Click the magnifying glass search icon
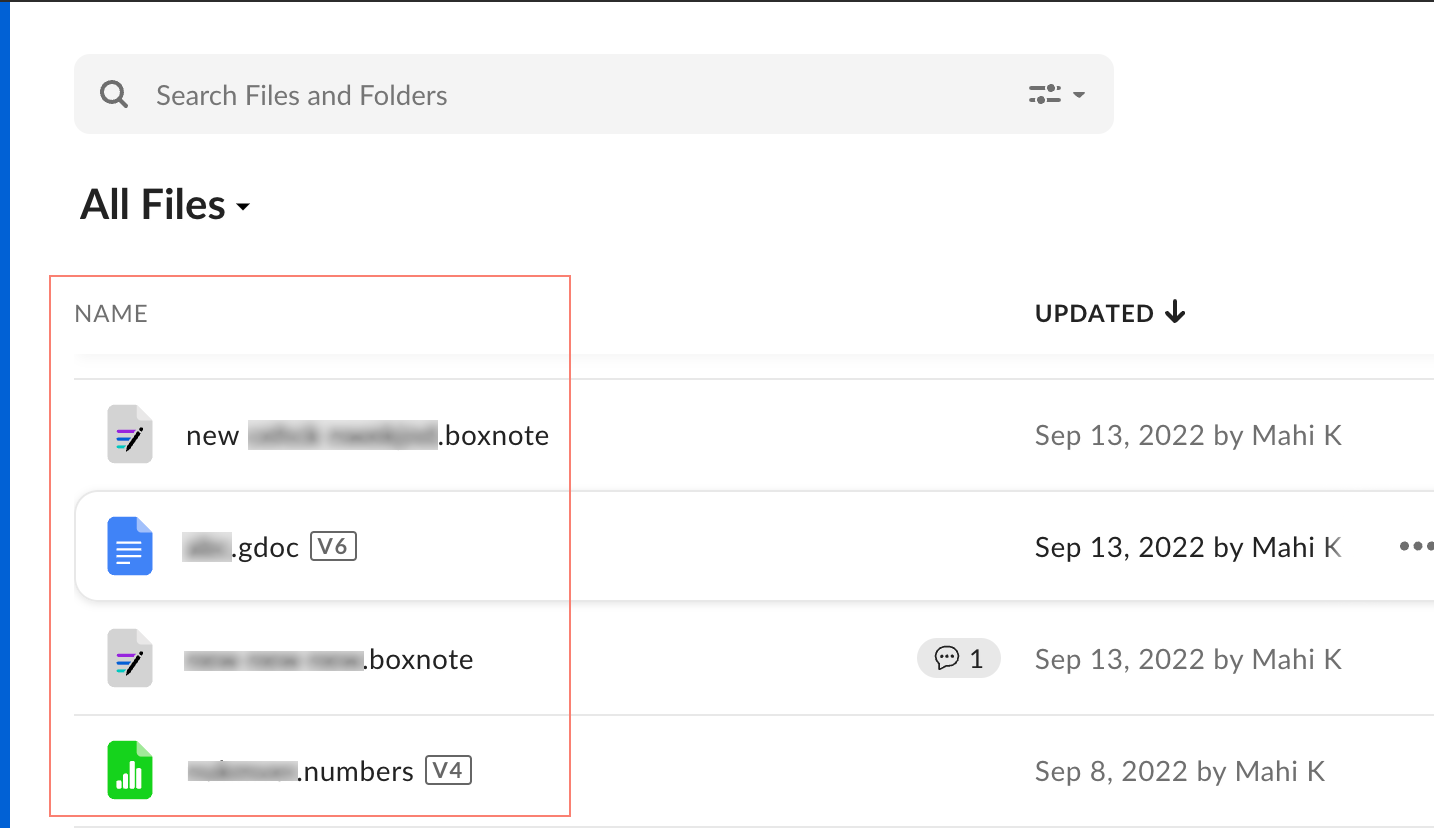 (x=114, y=95)
